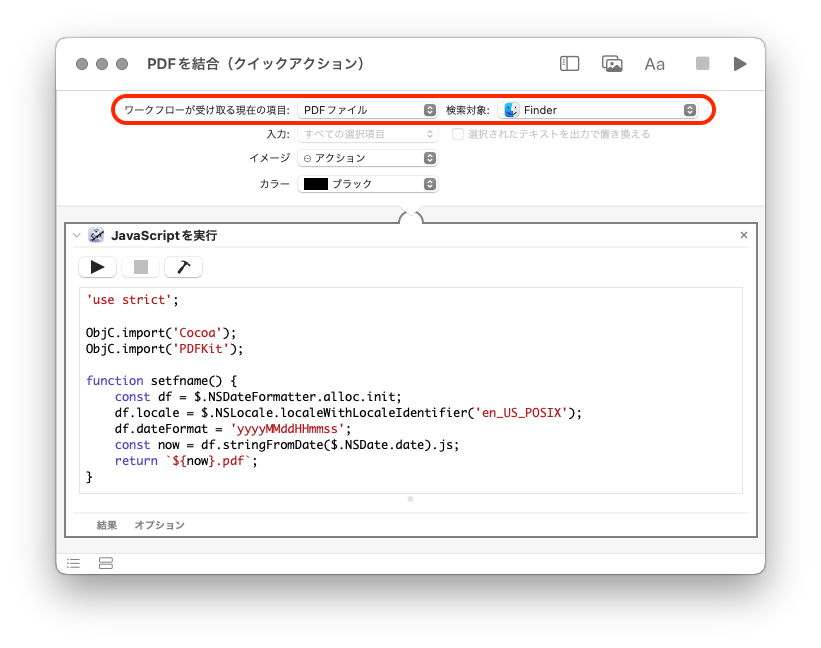Click the ObjC.import('Cocoa') line
Screen dimensions: 821x648
[161, 333]
